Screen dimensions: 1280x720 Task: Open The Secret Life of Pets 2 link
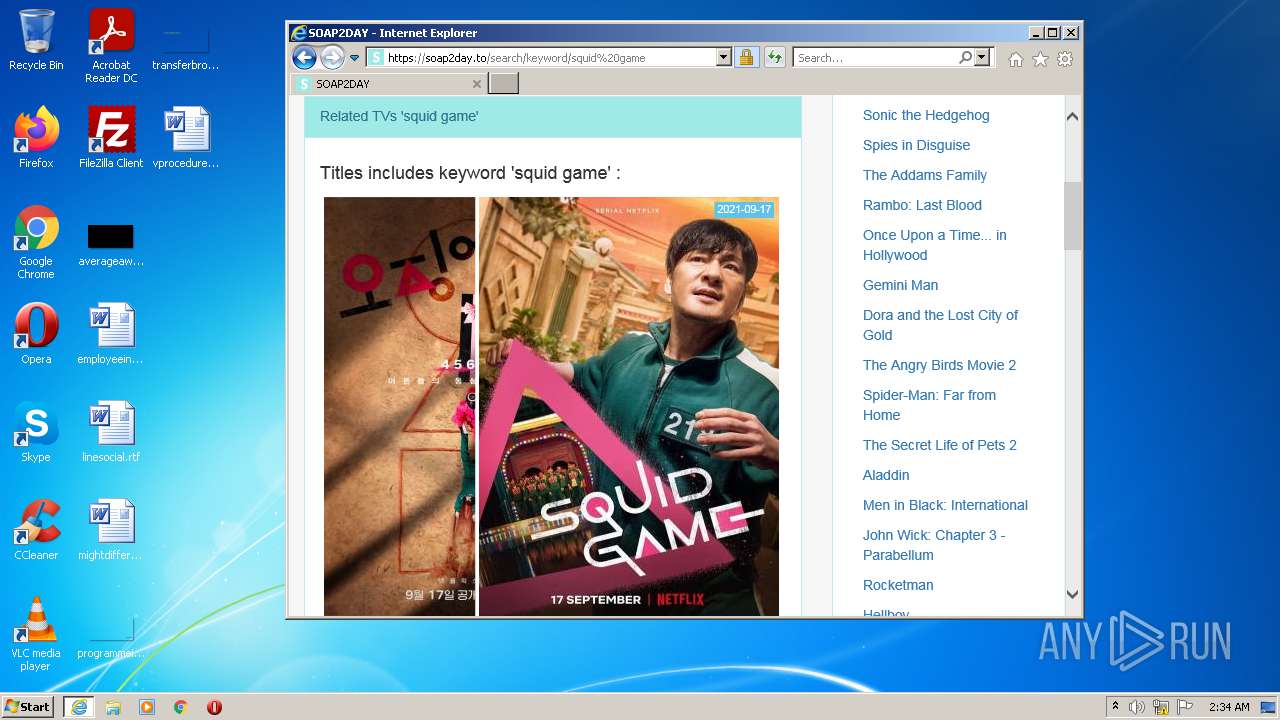pos(940,445)
